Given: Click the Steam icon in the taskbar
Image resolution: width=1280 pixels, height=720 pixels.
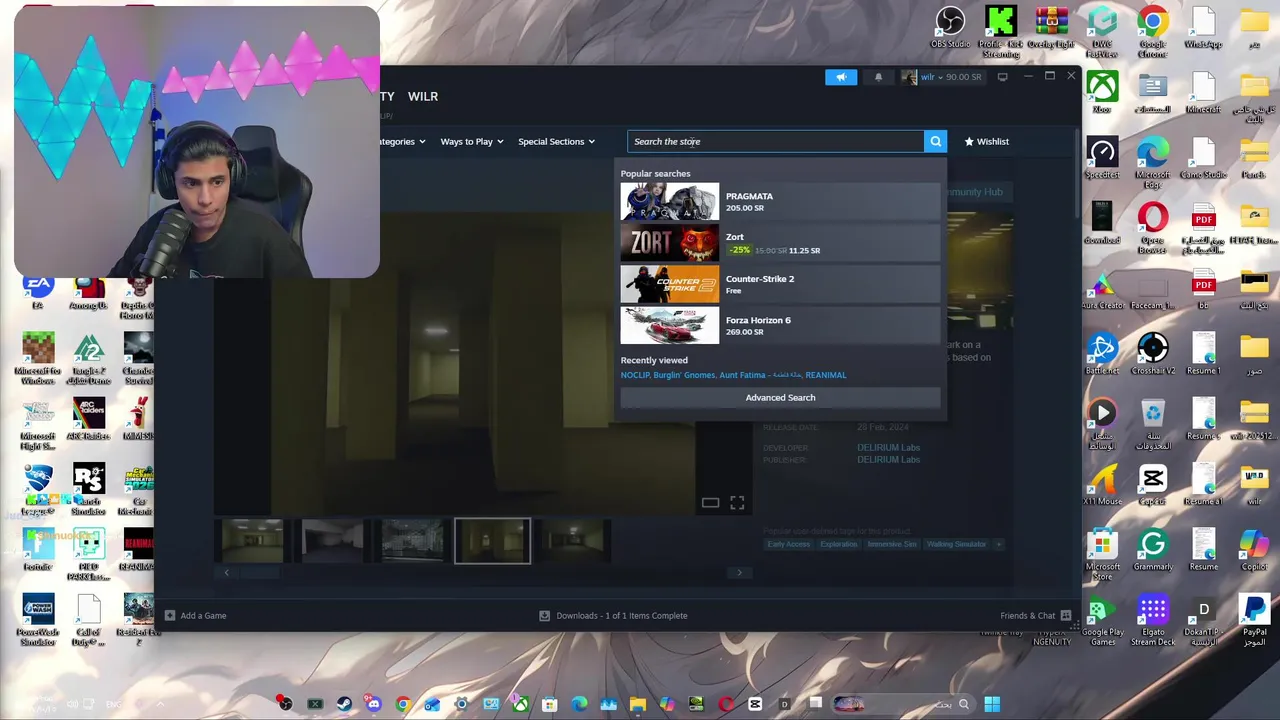Looking at the screenshot, I should (344, 704).
